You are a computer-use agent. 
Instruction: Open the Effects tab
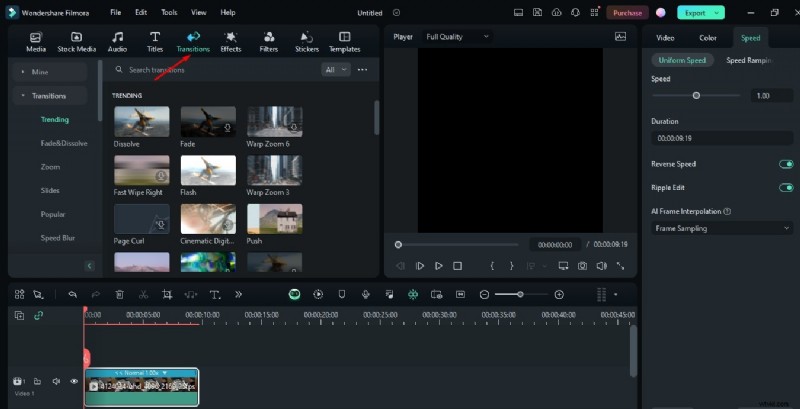click(231, 42)
